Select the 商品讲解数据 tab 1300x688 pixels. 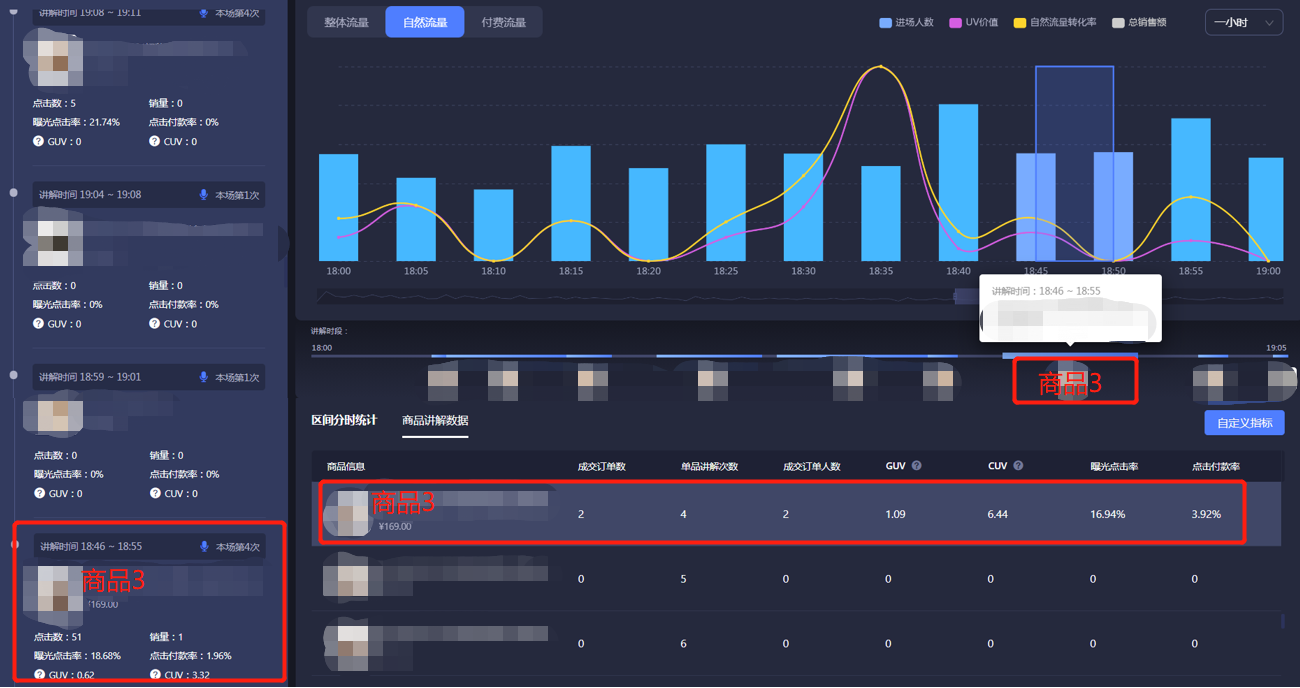pos(435,421)
